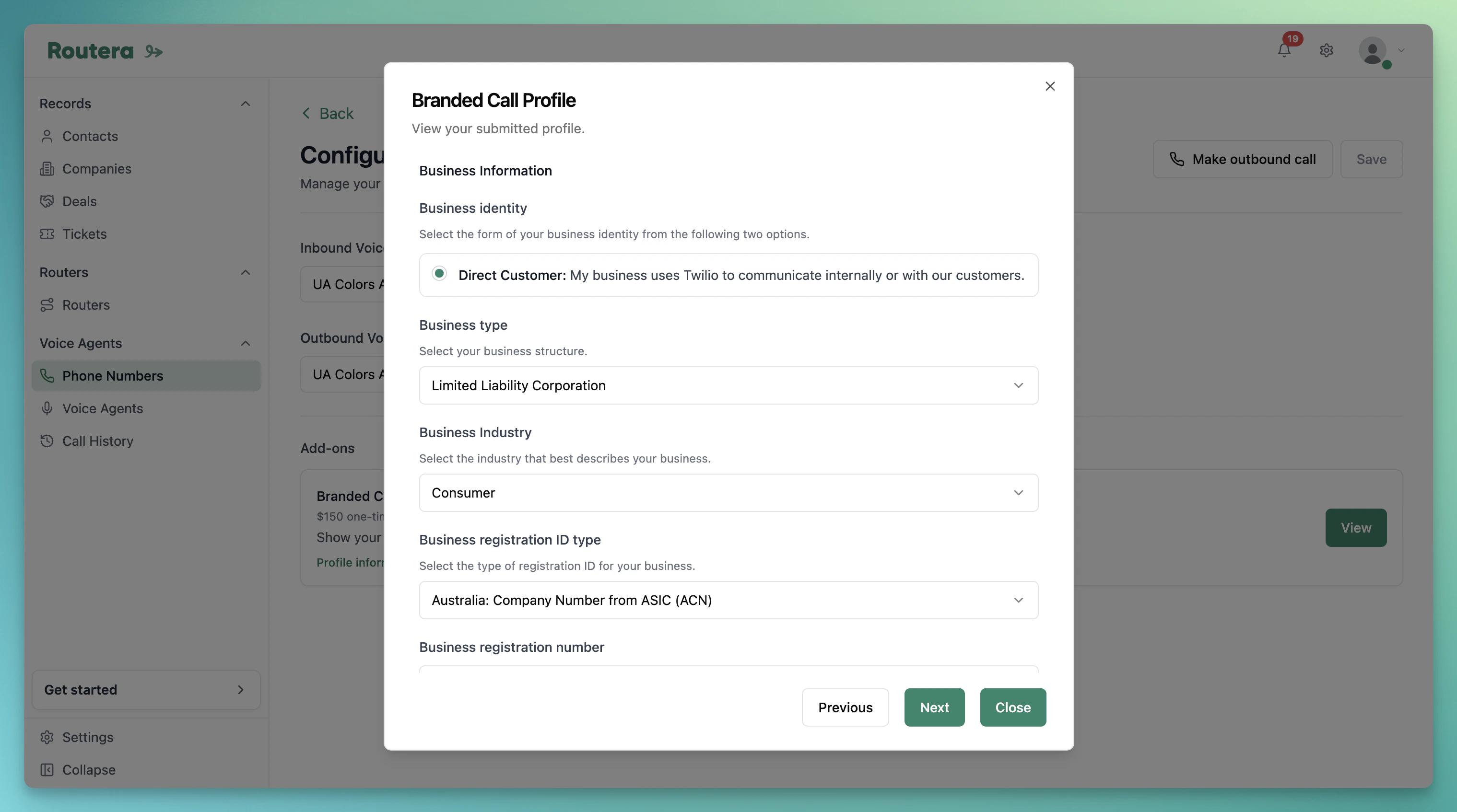Image resolution: width=1457 pixels, height=812 pixels.
Task: Click the Collapse panel icon
Action: pos(47,770)
